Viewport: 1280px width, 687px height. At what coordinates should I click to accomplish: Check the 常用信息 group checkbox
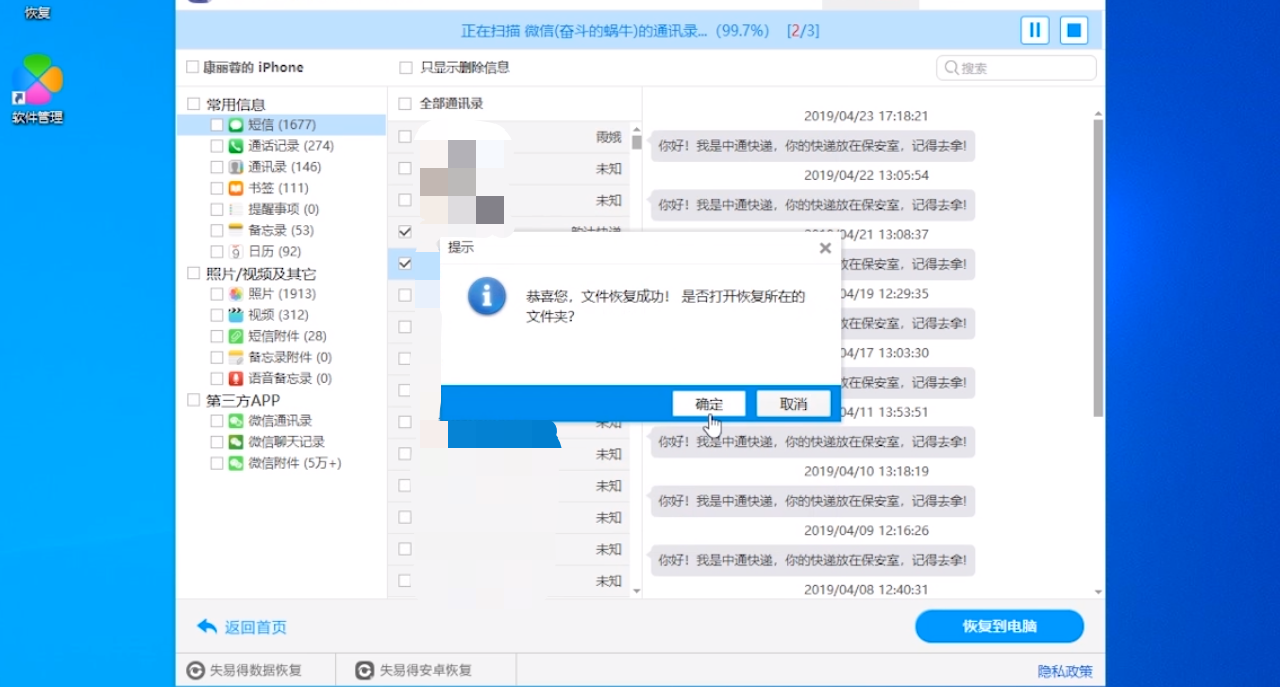(x=193, y=104)
